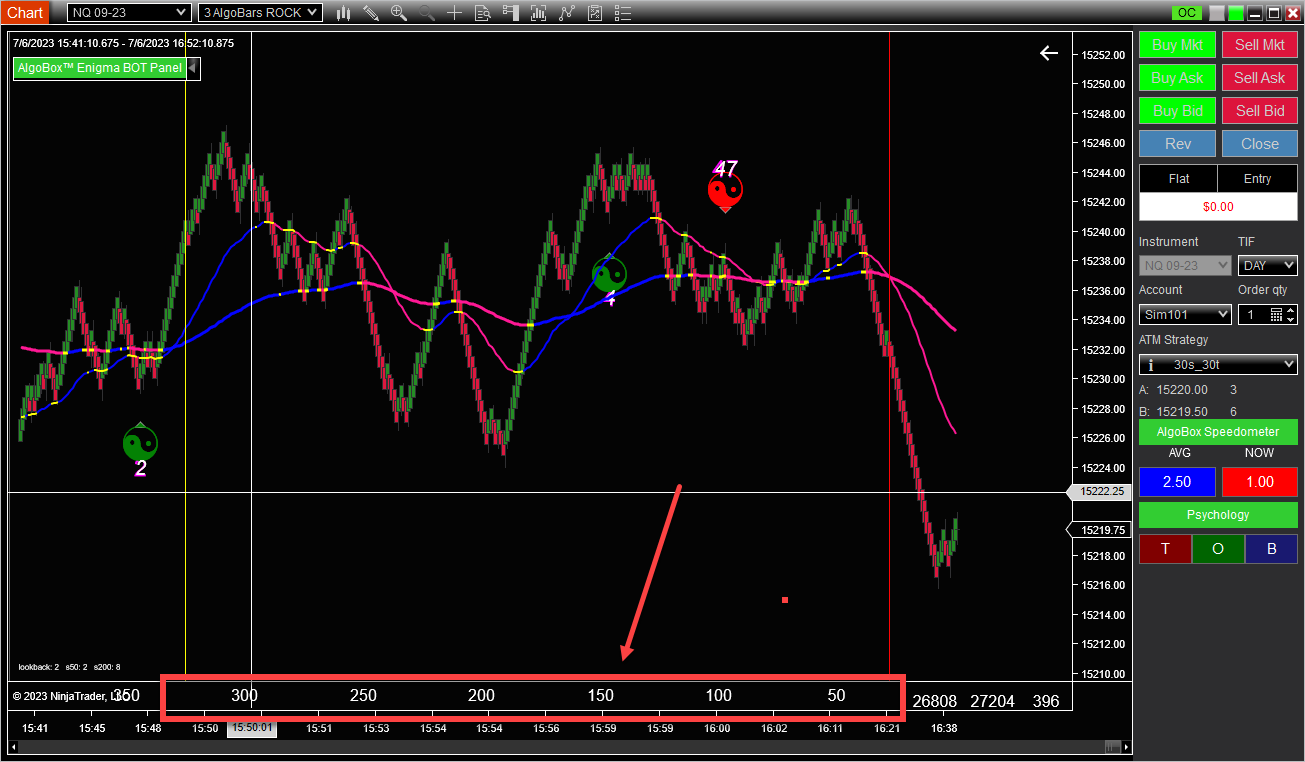
Task: Click the bid price 15219.50 text
Action: click(x=1182, y=412)
